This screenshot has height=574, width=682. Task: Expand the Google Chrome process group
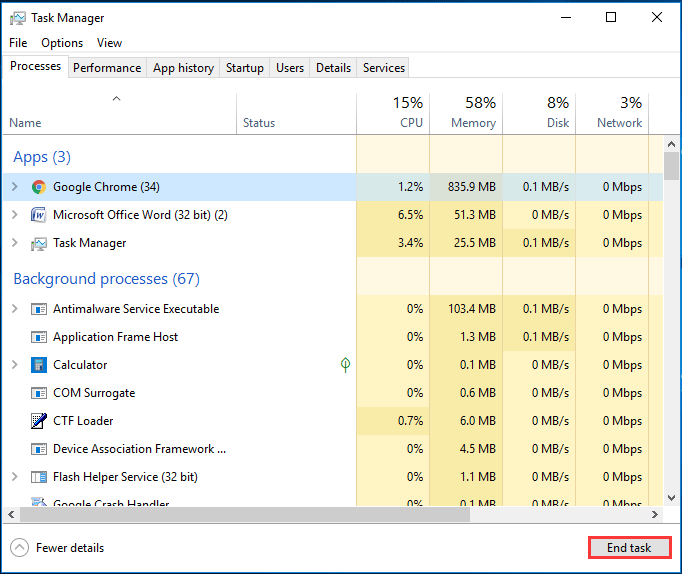[x=14, y=187]
